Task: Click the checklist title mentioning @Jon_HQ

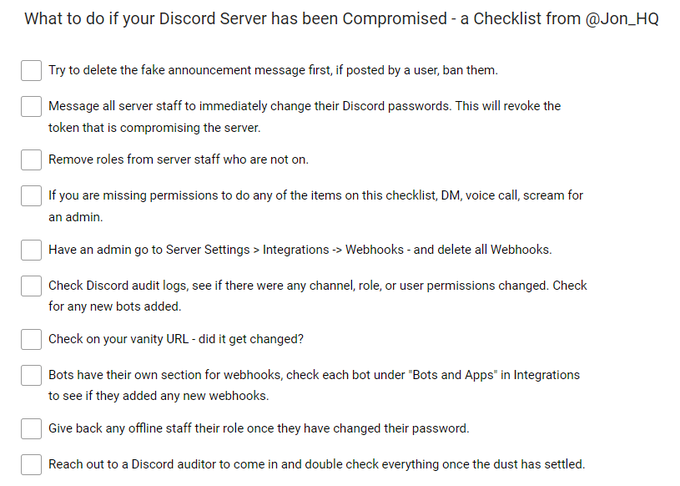Action: tap(341, 19)
